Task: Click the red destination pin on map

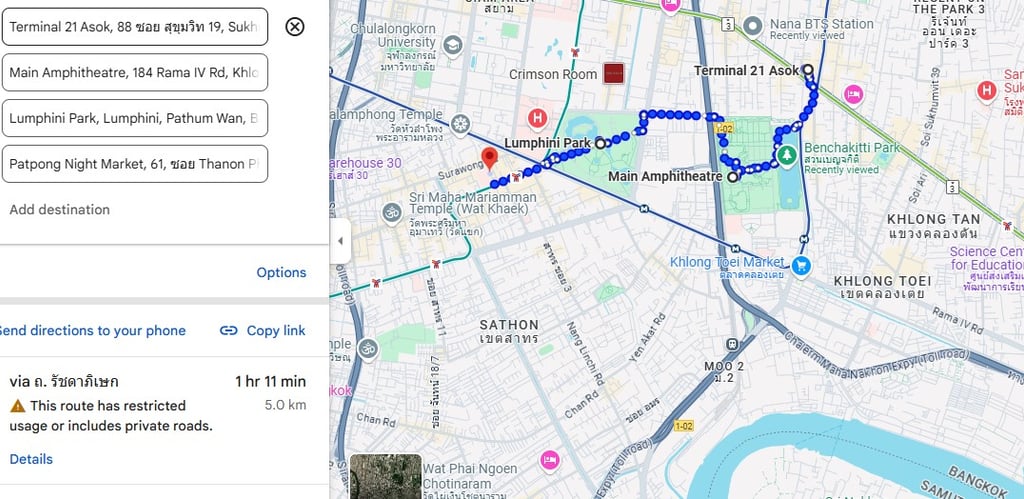Action: [x=490, y=159]
